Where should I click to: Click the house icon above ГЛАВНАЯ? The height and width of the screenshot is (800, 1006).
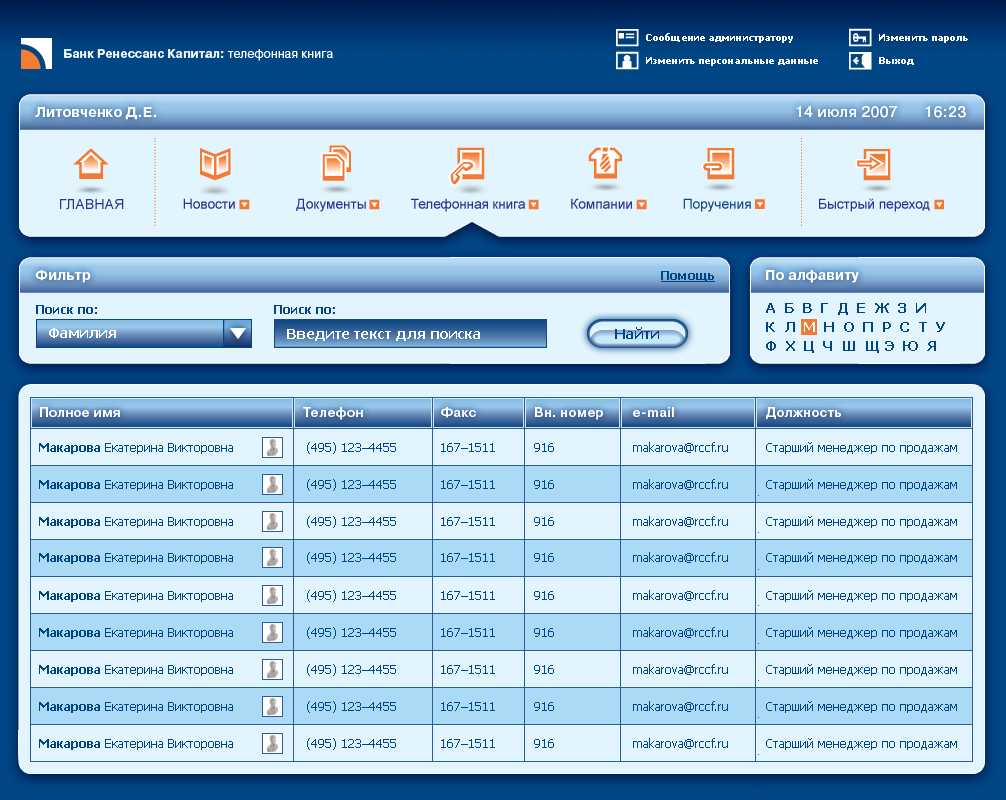click(x=91, y=164)
